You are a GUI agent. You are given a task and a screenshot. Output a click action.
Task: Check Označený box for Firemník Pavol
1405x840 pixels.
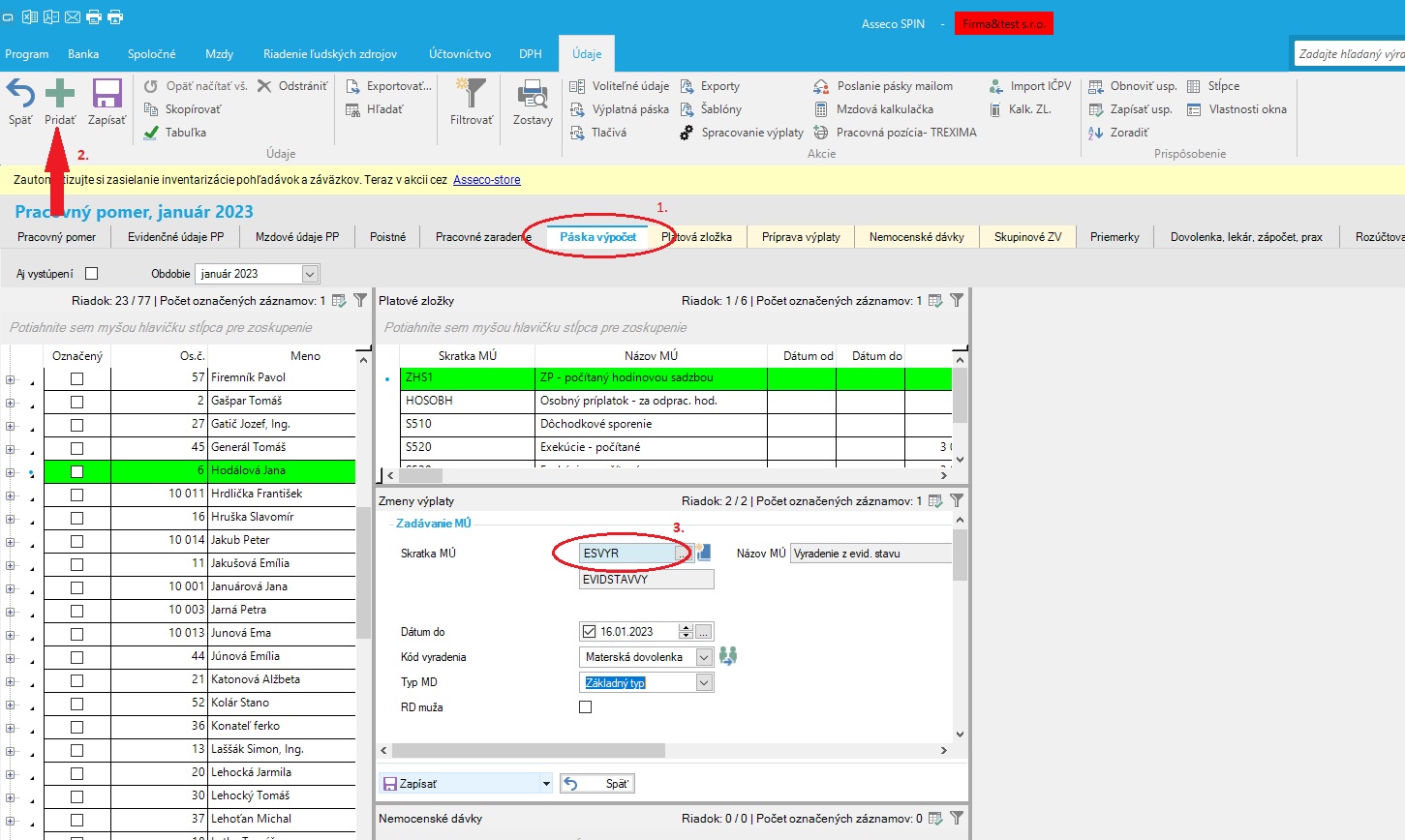[76, 378]
